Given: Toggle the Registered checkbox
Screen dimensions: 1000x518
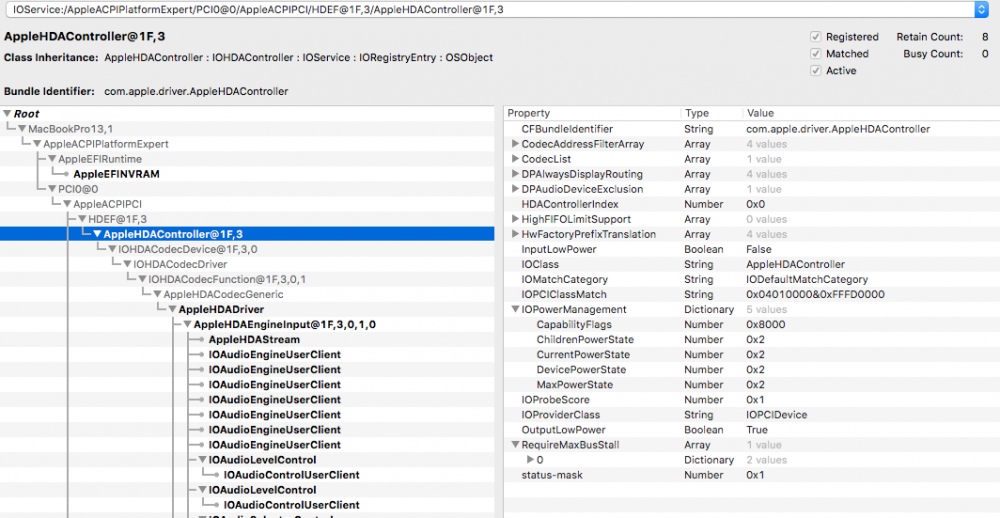Looking at the screenshot, I should point(815,37).
